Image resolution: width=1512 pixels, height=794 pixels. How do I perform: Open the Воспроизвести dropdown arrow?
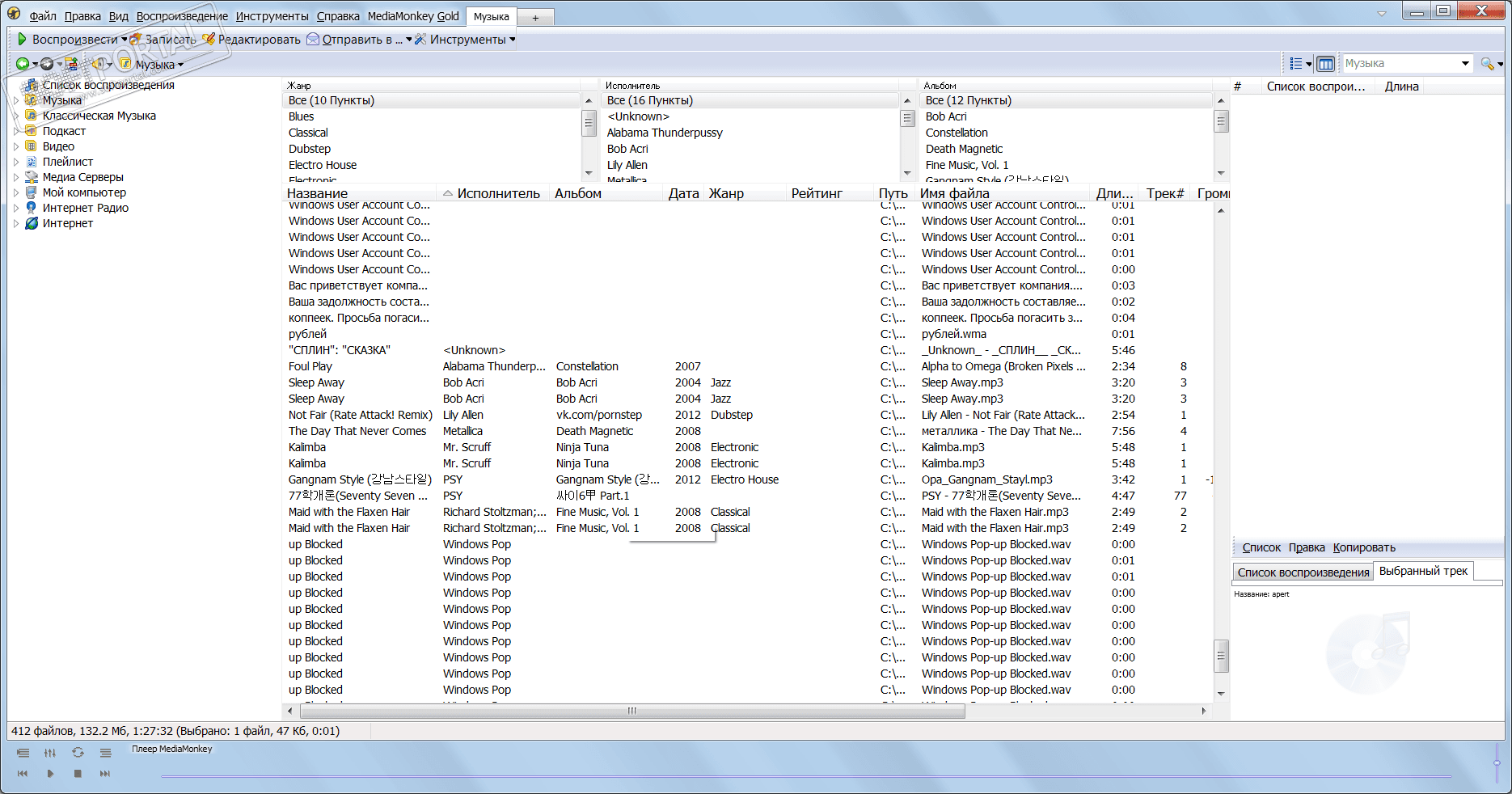click(x=125, y=40)
